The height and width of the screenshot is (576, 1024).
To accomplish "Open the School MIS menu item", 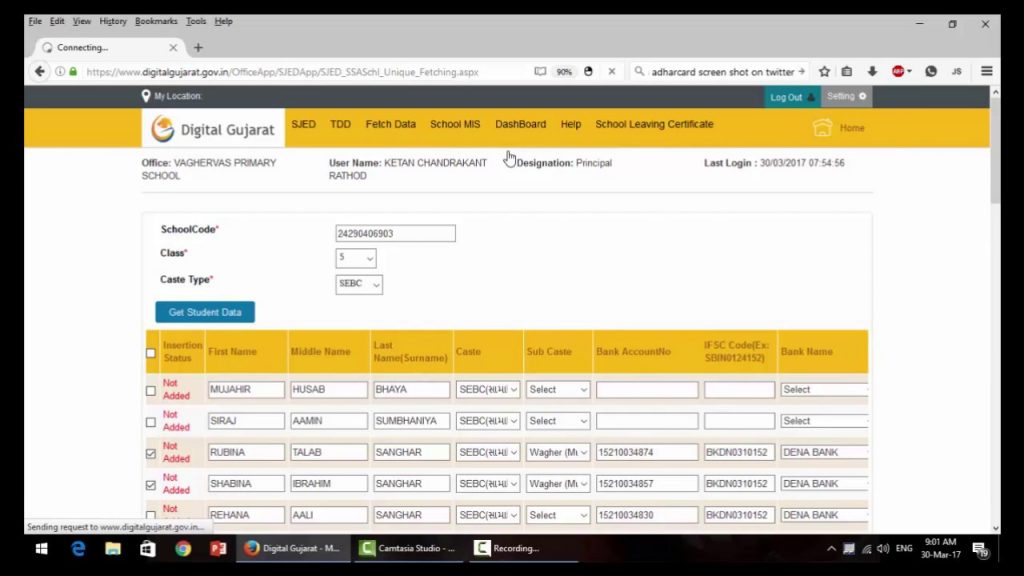I will point(455,125).
